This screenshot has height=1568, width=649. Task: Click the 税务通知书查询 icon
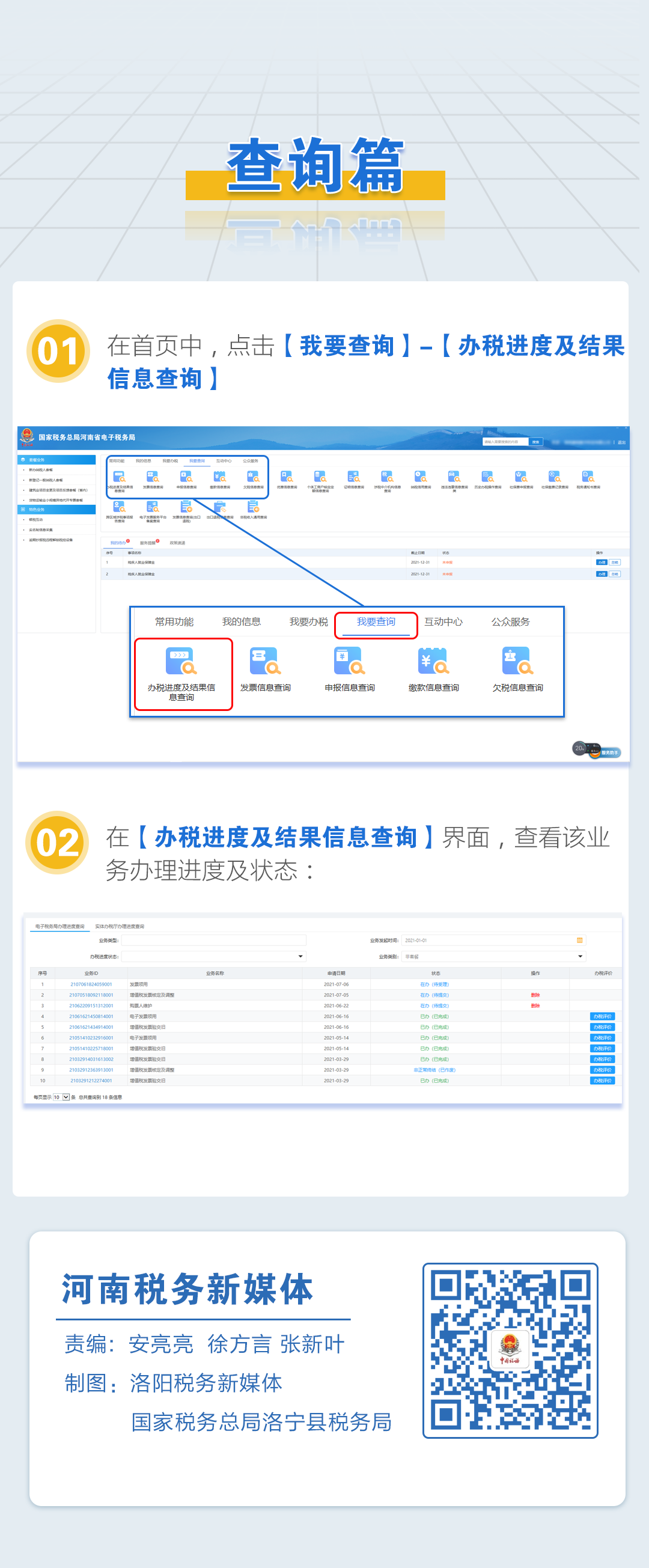(588, 477)
